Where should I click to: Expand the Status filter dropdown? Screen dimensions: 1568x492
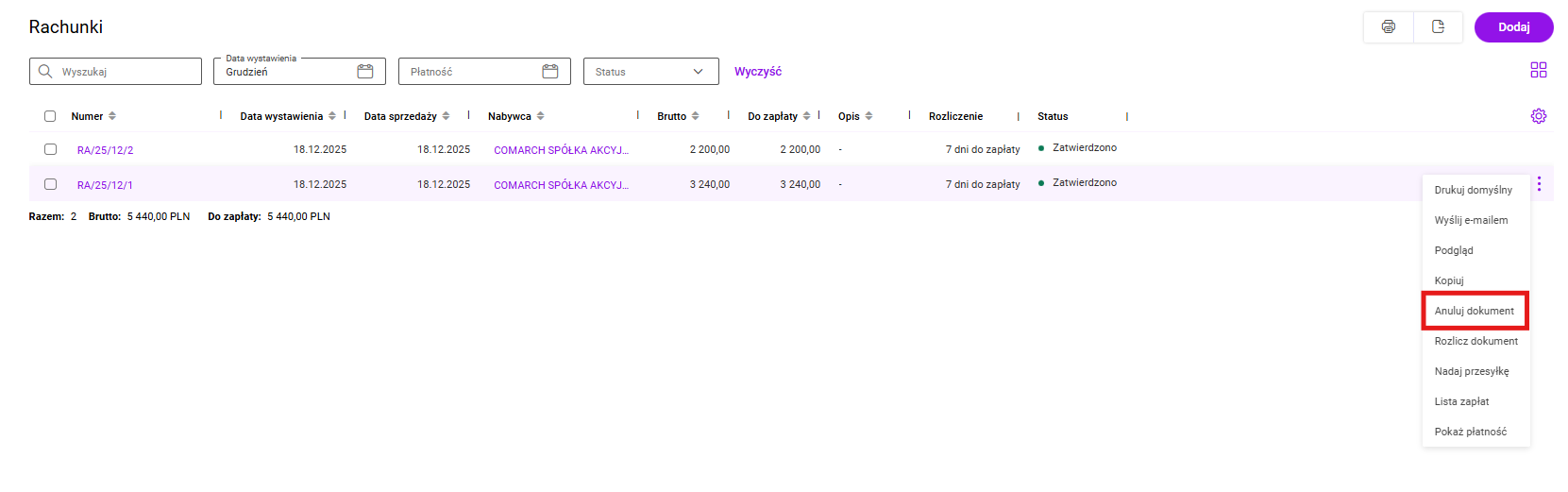tap(650, 72)
